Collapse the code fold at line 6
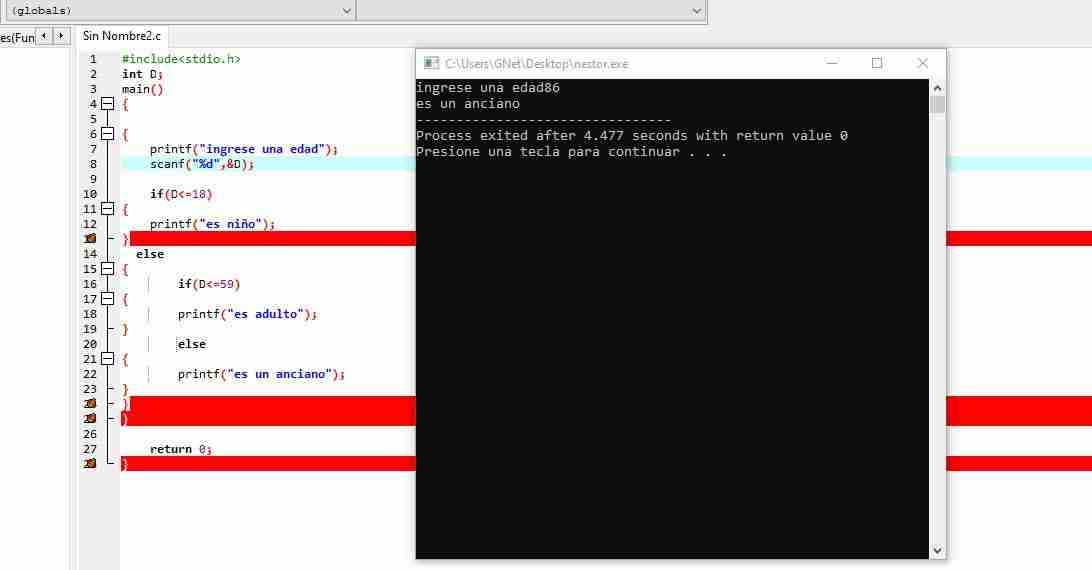1092x570 pixels. (x=107, y=134)
